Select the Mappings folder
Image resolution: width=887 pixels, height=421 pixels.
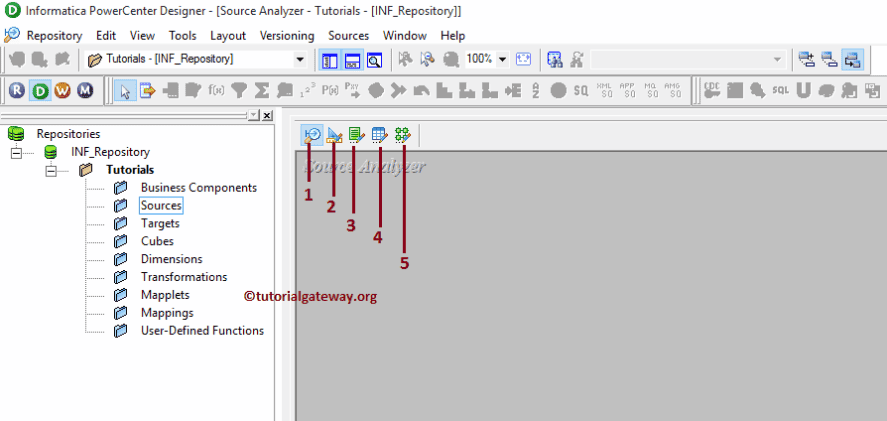point(167,313)
